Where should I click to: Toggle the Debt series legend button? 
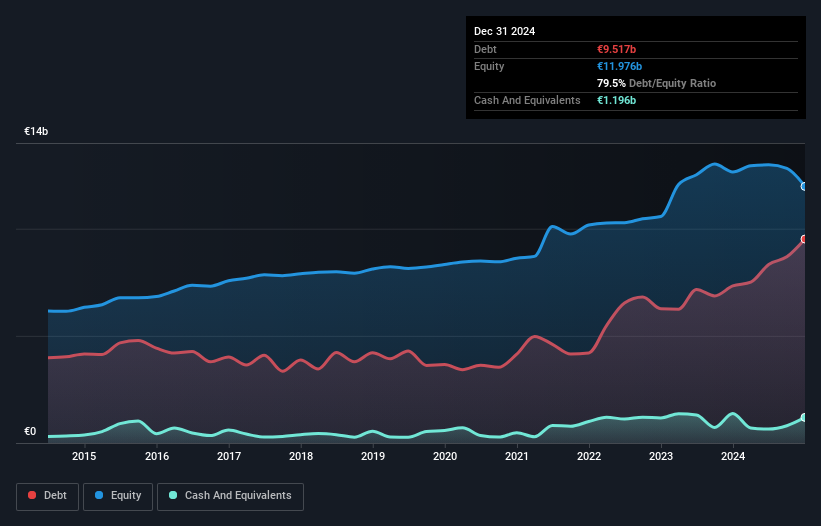coord(48,496)
